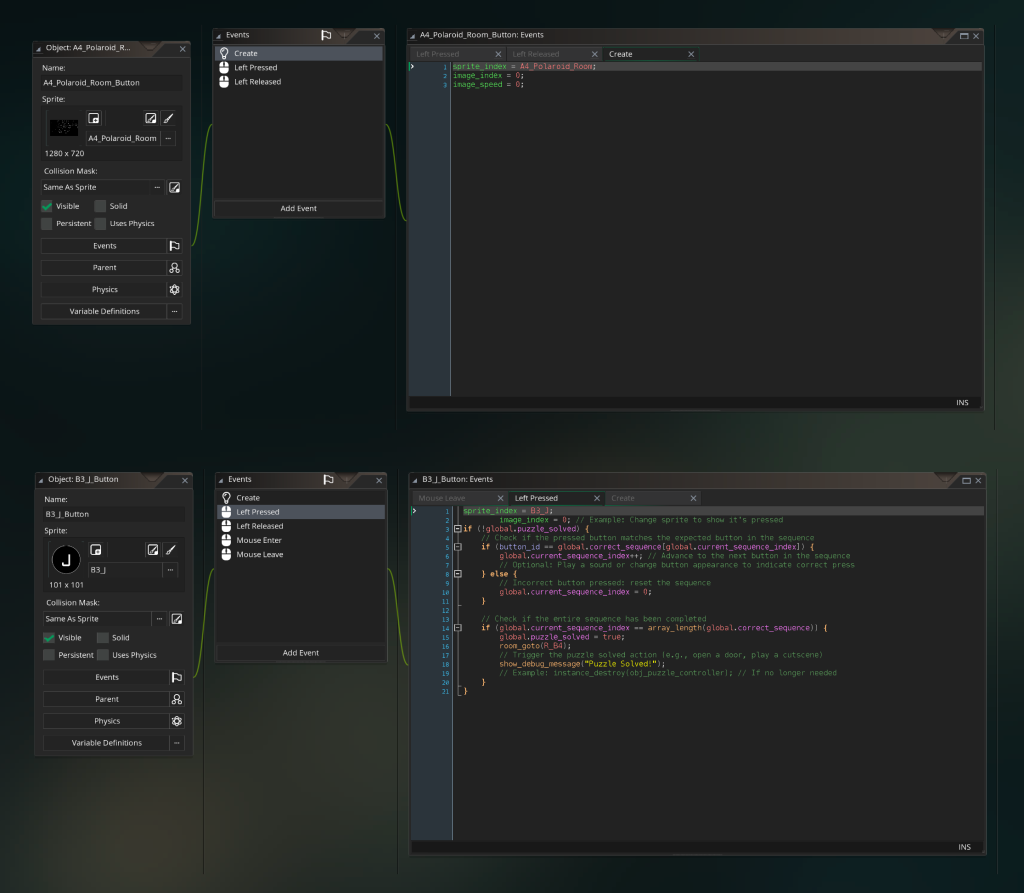Open sprite selector ellipsis next to A4_Polaroid_Room
1024x893 pixels.
pos(168,138)
